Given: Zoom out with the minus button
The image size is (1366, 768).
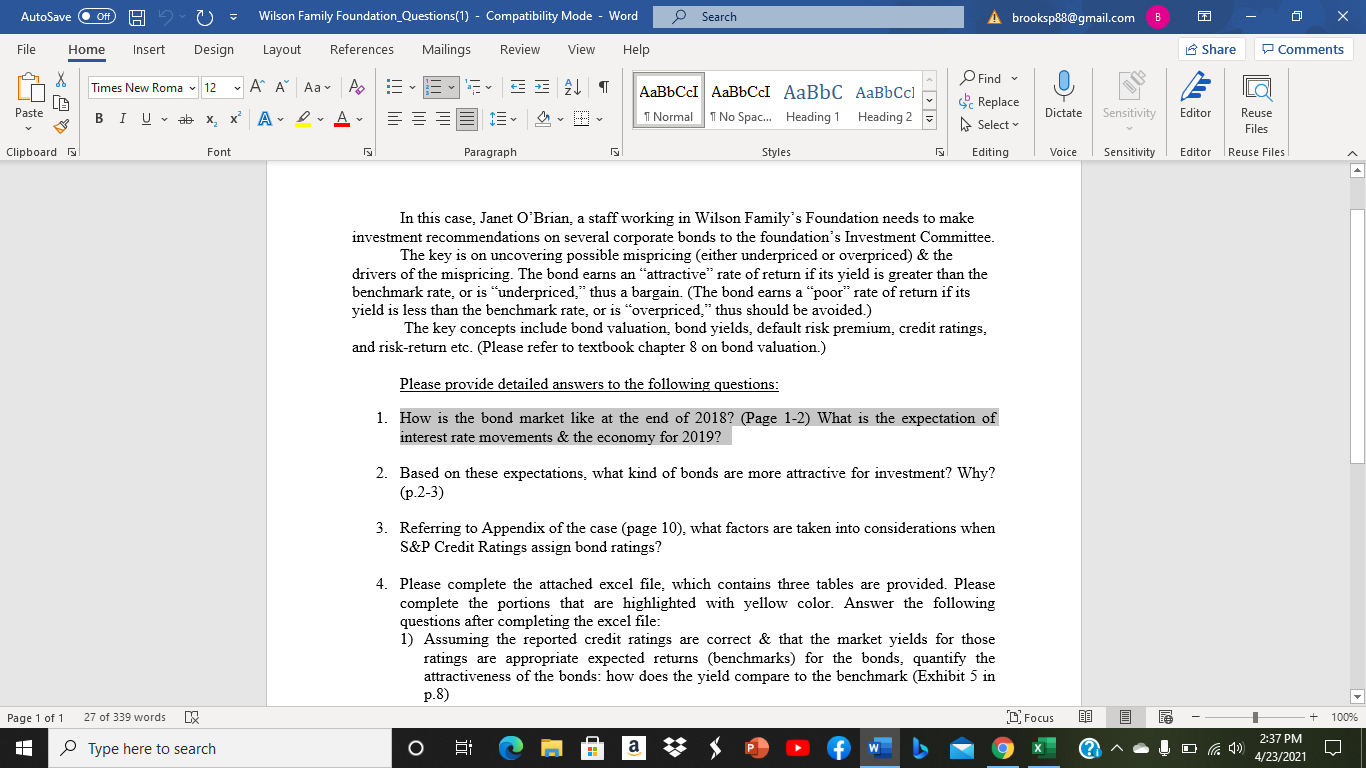Looking at the screenshot, I should click(x=1197, y=717).
